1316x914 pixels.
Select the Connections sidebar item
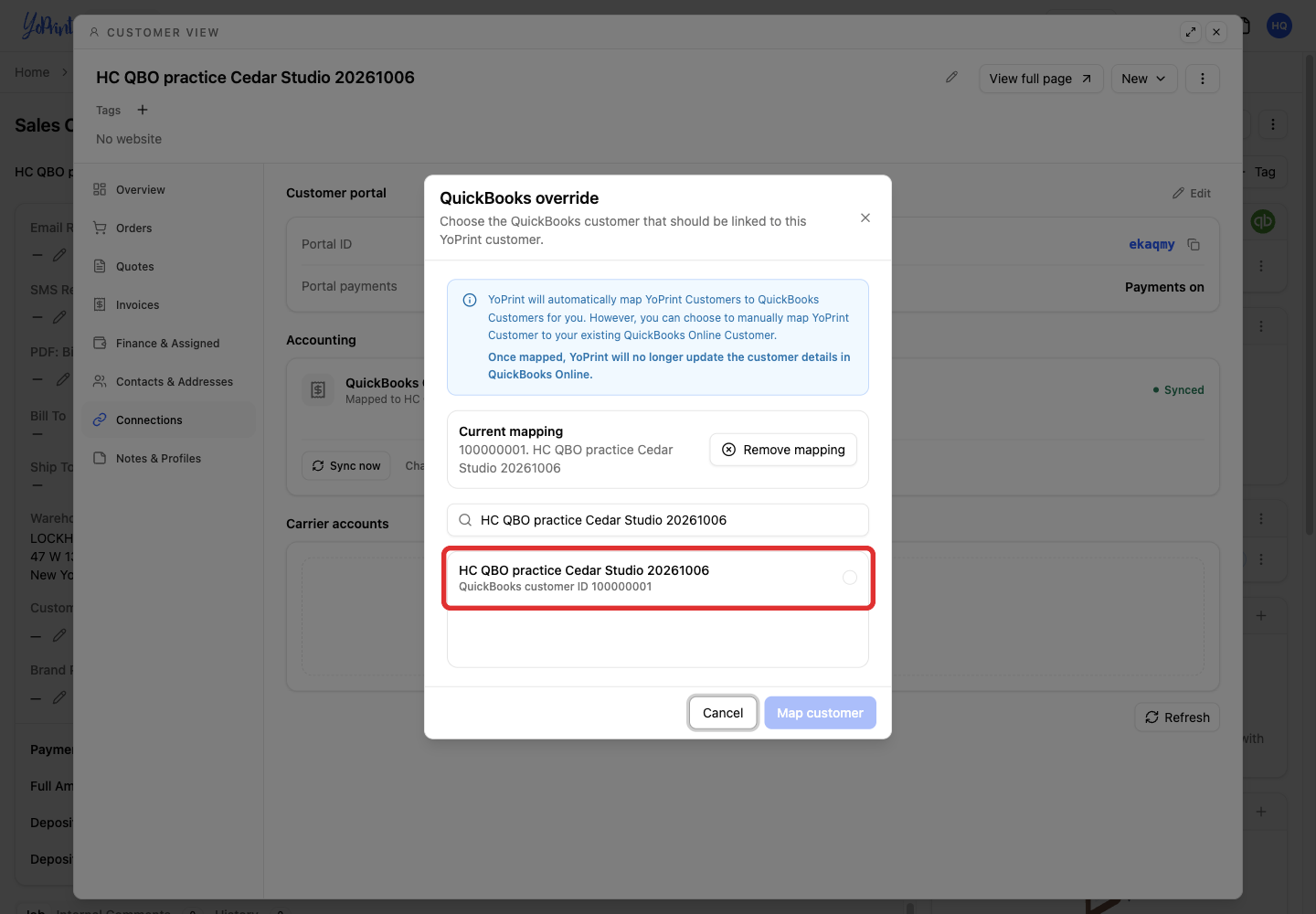[168, 420]
